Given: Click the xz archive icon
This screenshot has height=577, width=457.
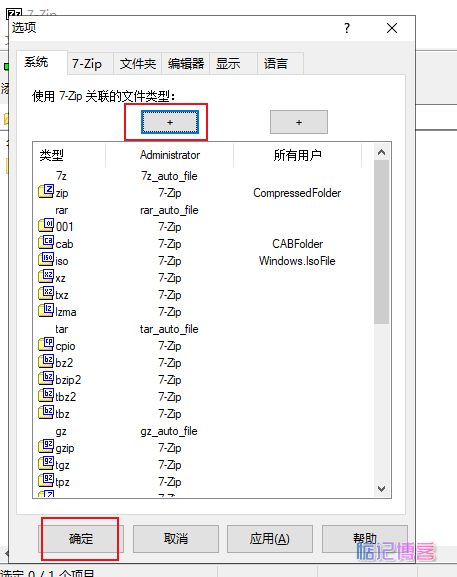Looking at the screenshot, I should [46, 276].
